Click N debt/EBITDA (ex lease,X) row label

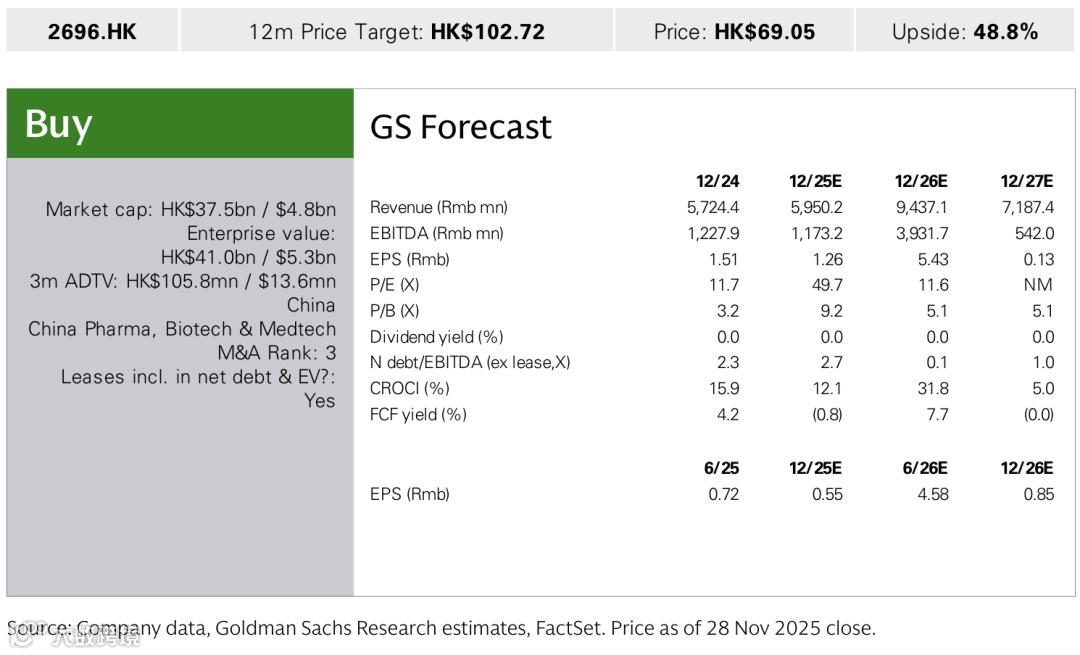click(x=470, y=362)
